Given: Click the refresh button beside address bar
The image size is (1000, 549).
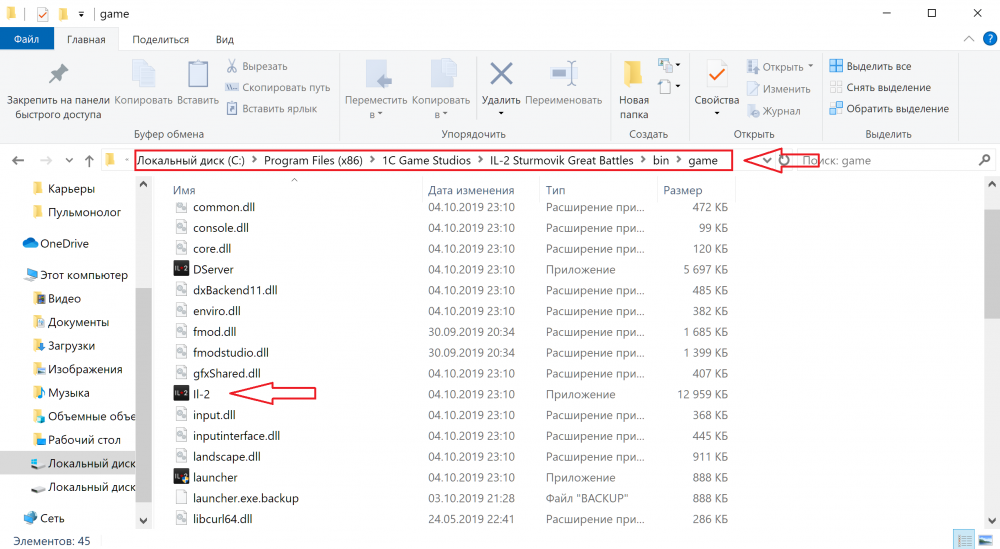Looking at the screenshot, I should 785,160.
